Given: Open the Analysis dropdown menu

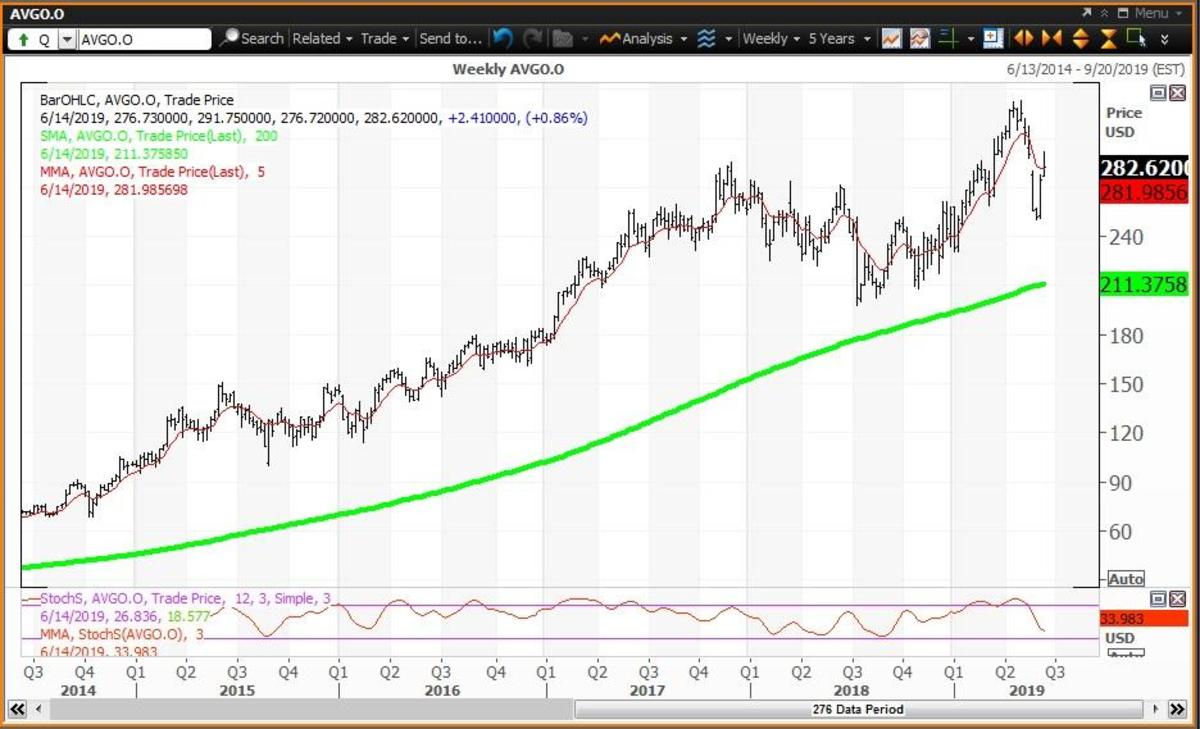Looking at the screenshot, I should click(644, 39).
